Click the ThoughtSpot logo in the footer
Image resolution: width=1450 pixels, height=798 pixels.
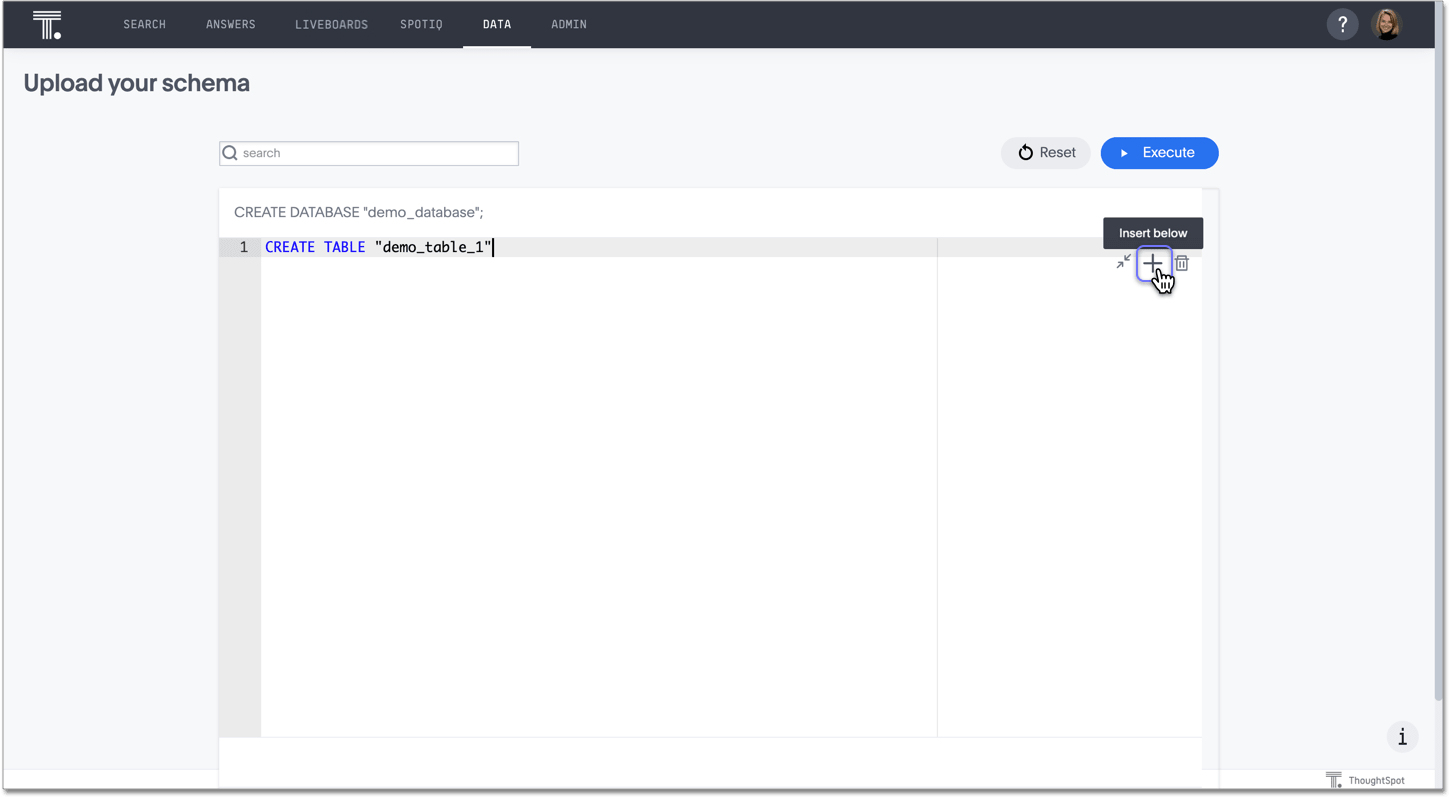1334,779
